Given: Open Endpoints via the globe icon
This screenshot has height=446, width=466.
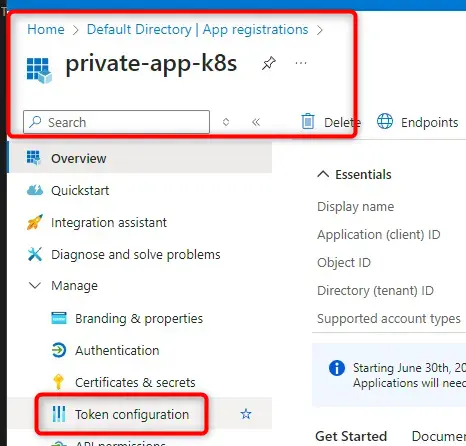Looking at the screenshot, I should click(385, 121).
